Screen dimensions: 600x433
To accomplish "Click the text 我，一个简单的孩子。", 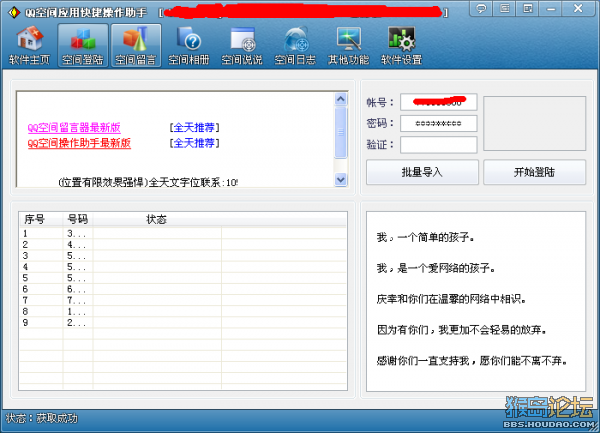I will (x=426, y=238).
